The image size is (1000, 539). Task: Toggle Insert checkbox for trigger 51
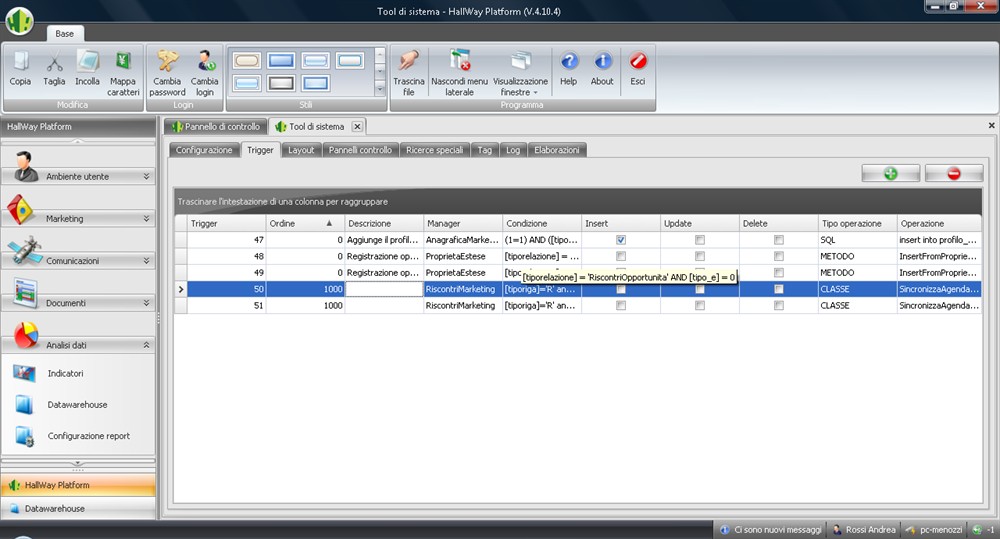pyautogui.click(x=621, y=306)
